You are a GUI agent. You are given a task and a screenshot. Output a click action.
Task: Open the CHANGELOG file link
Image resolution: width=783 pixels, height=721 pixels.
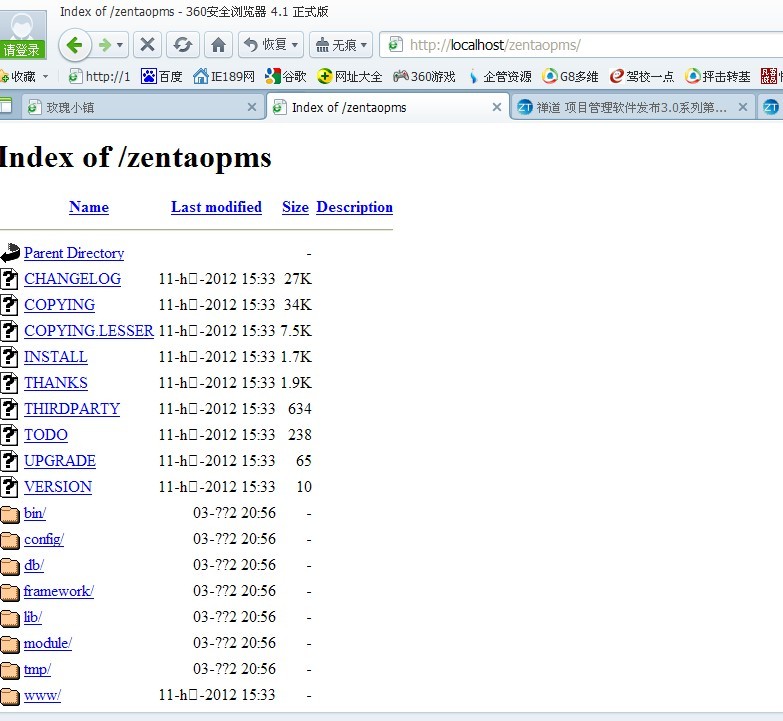(72, 279)
